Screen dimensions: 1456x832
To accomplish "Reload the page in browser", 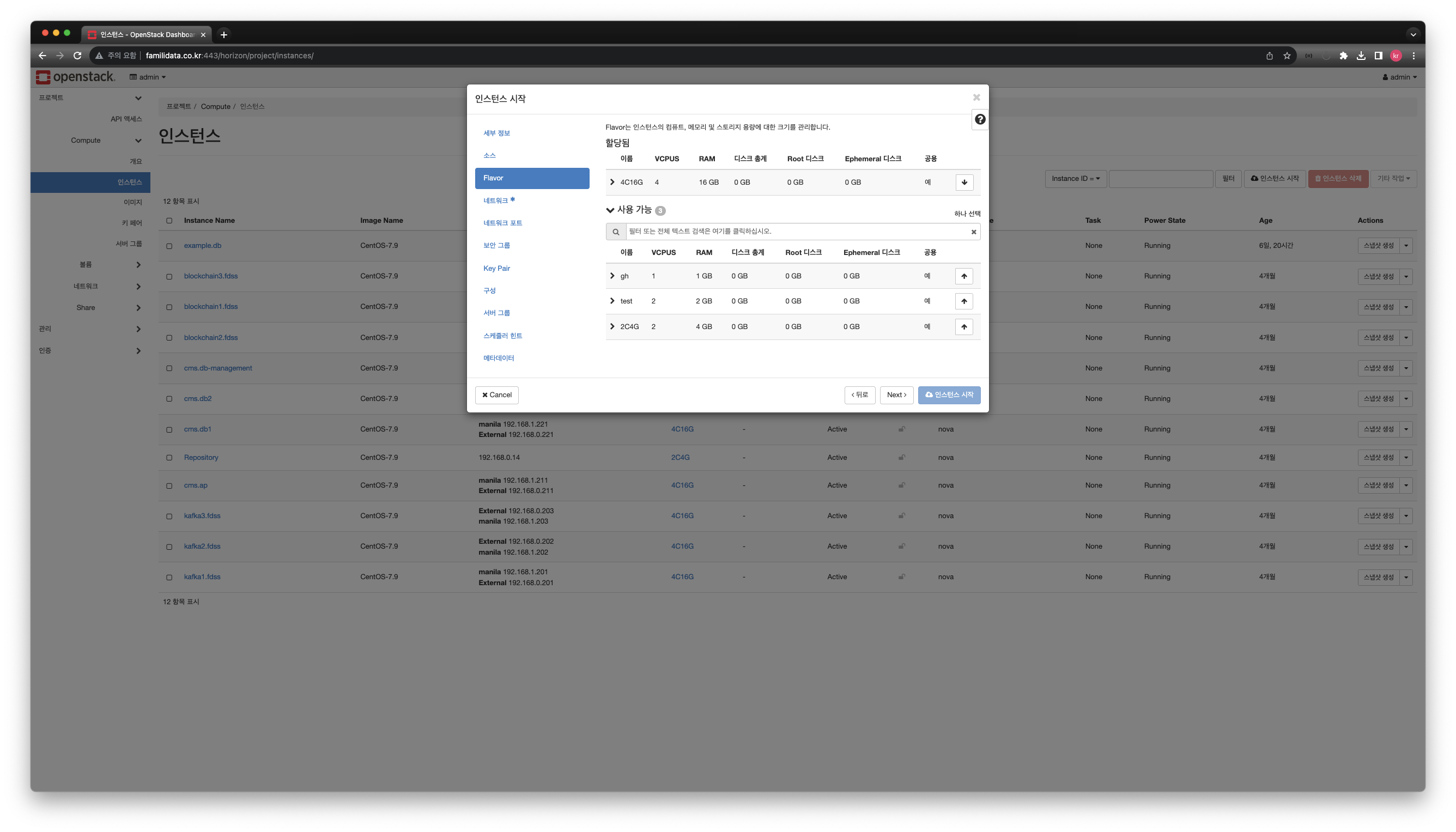I will pyautogui.click(x=77, y=56).
